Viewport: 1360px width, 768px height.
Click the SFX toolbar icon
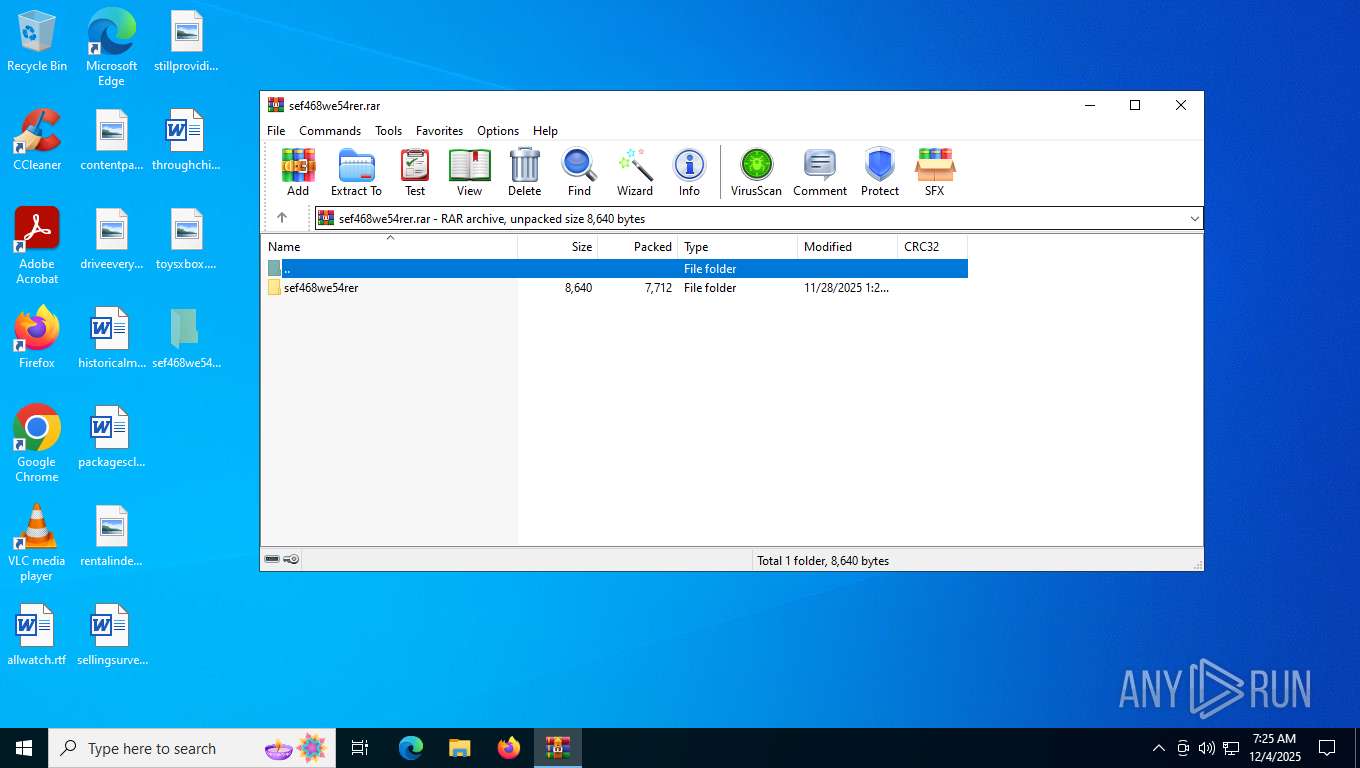(x=934, y=172)
